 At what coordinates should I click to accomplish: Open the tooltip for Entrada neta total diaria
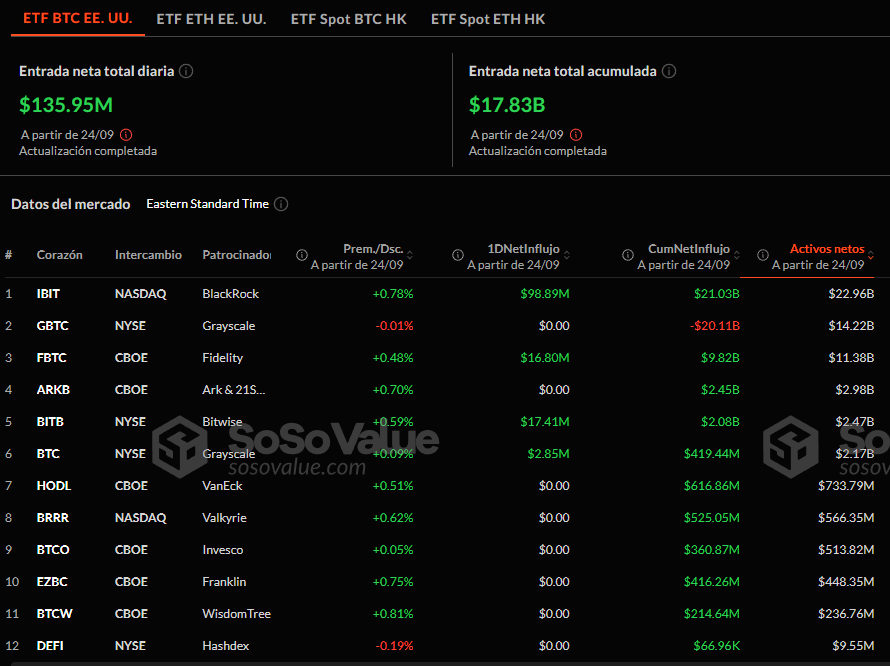pos(185,71)
